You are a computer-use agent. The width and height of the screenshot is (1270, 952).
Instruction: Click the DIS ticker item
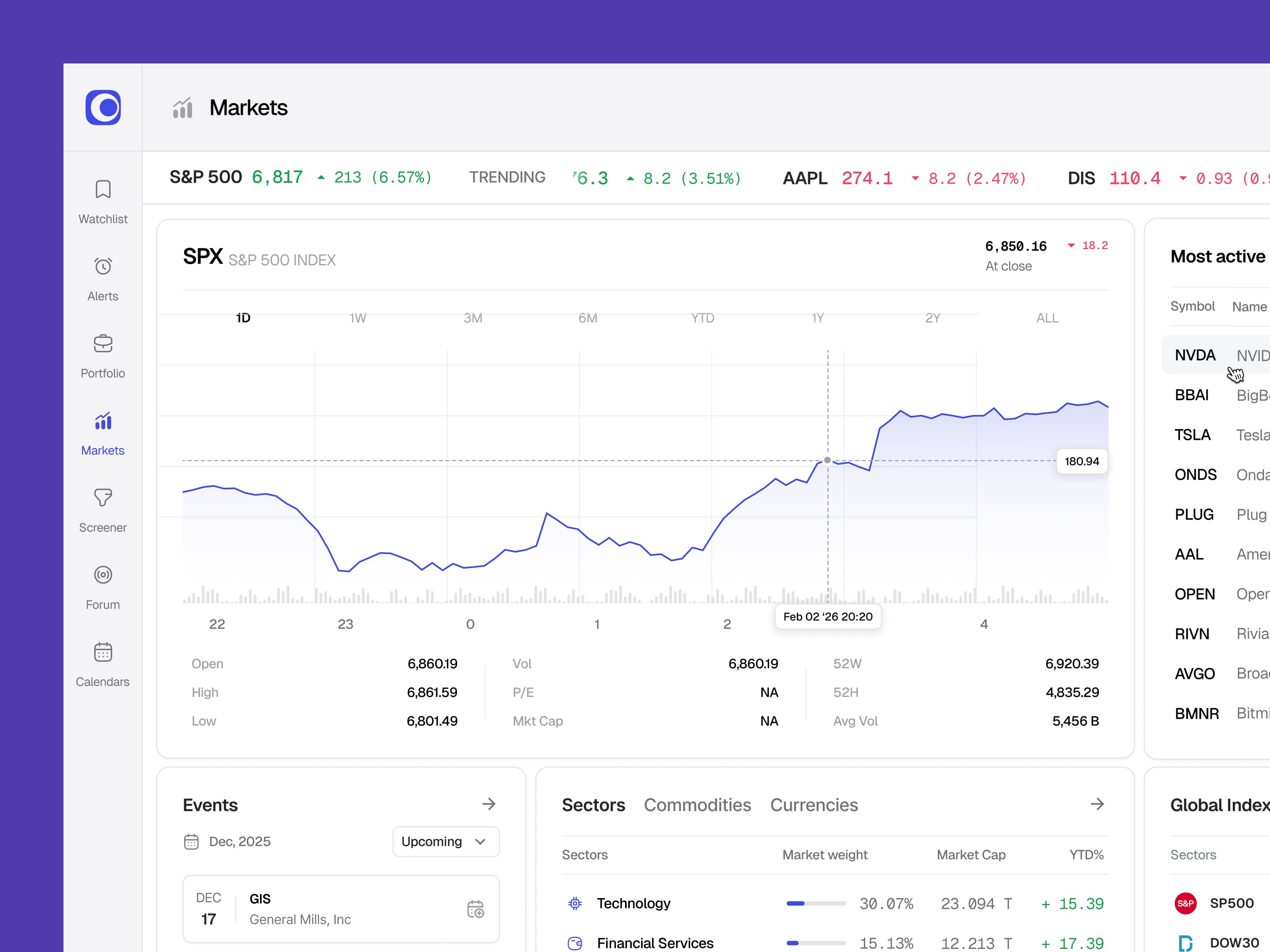click(1169, 178)
